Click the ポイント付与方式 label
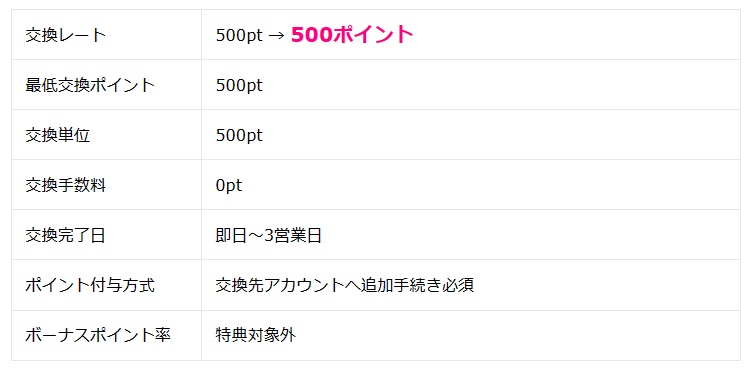 [90, 285]
